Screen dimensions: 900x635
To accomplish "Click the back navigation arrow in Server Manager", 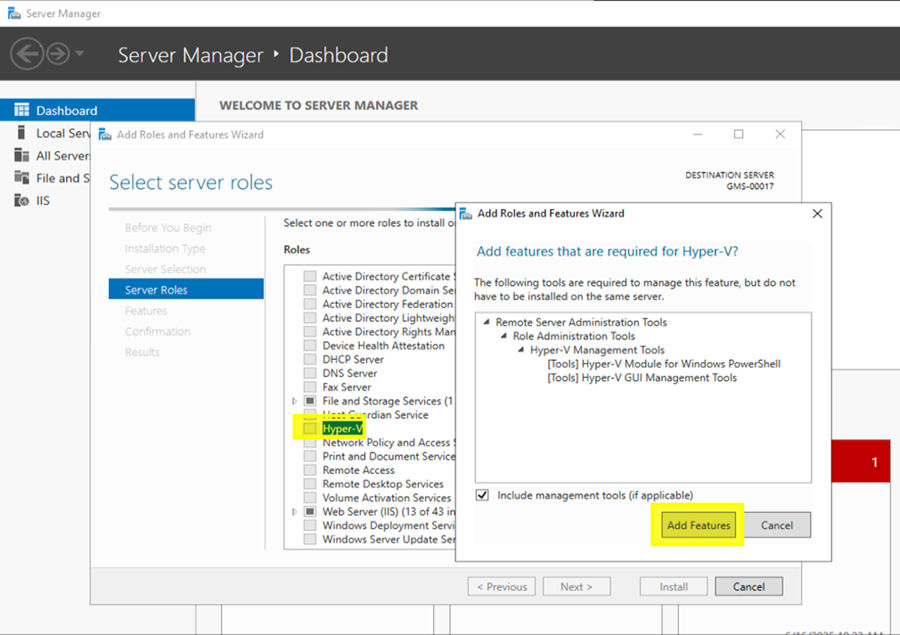I will [x=28, y=54].
